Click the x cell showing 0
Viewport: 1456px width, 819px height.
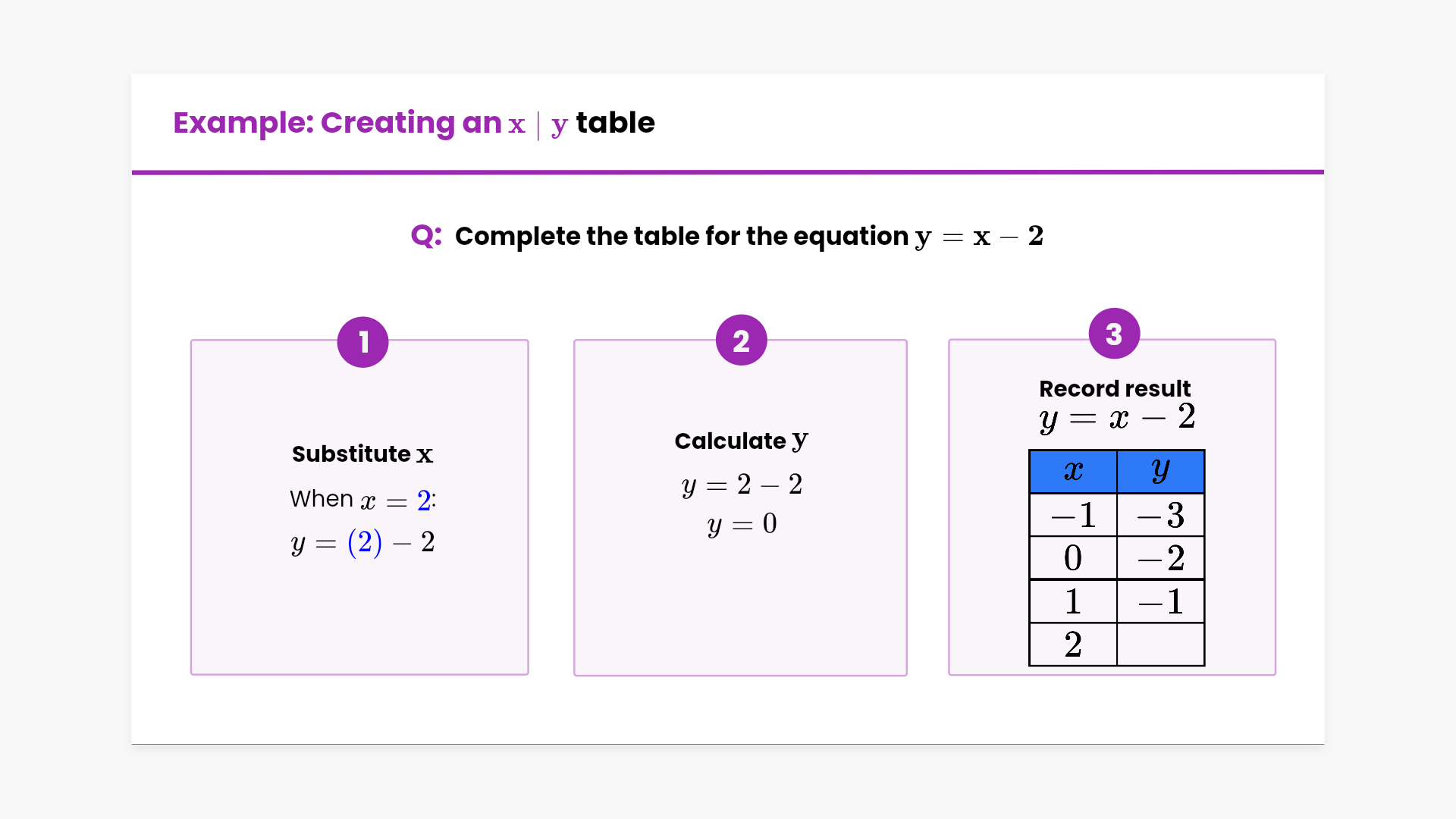1073,558
